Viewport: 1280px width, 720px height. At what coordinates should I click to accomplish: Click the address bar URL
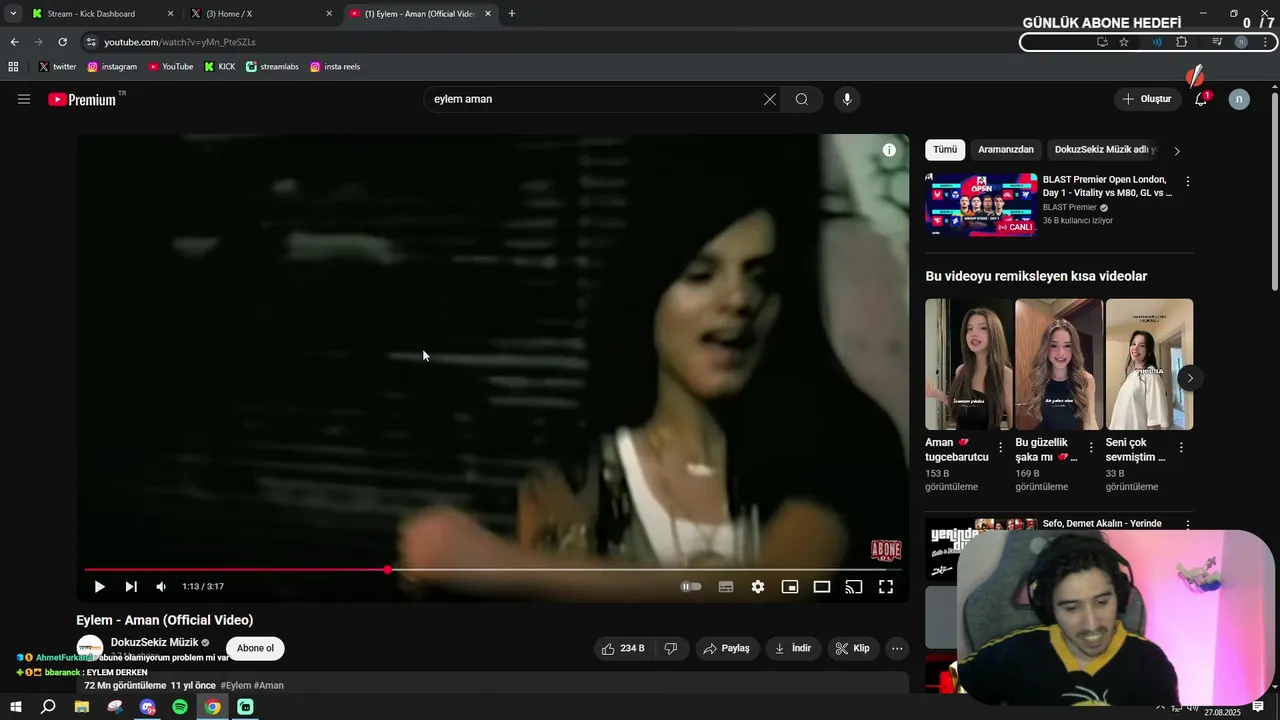coord(180,42)
